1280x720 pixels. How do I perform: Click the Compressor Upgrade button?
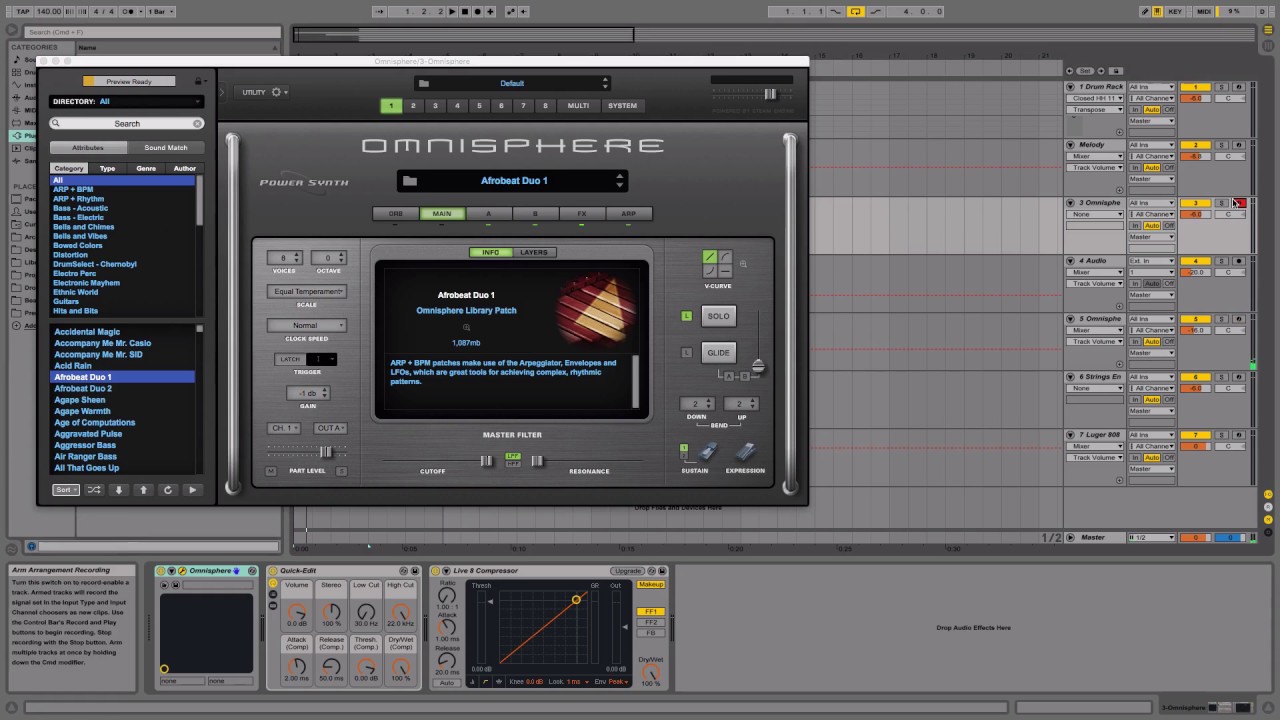[x=627, y=571]
